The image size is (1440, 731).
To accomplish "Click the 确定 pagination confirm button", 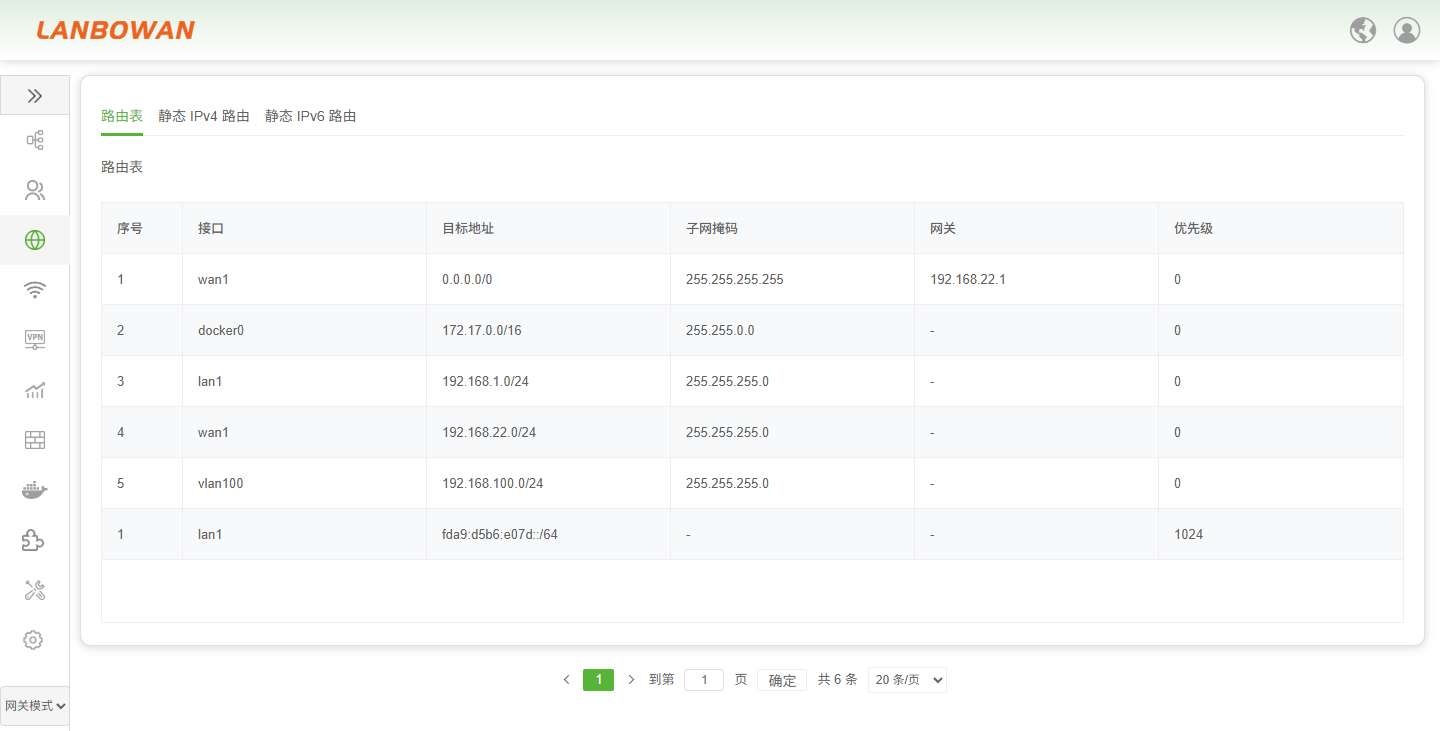I will [x=782, y=680].
